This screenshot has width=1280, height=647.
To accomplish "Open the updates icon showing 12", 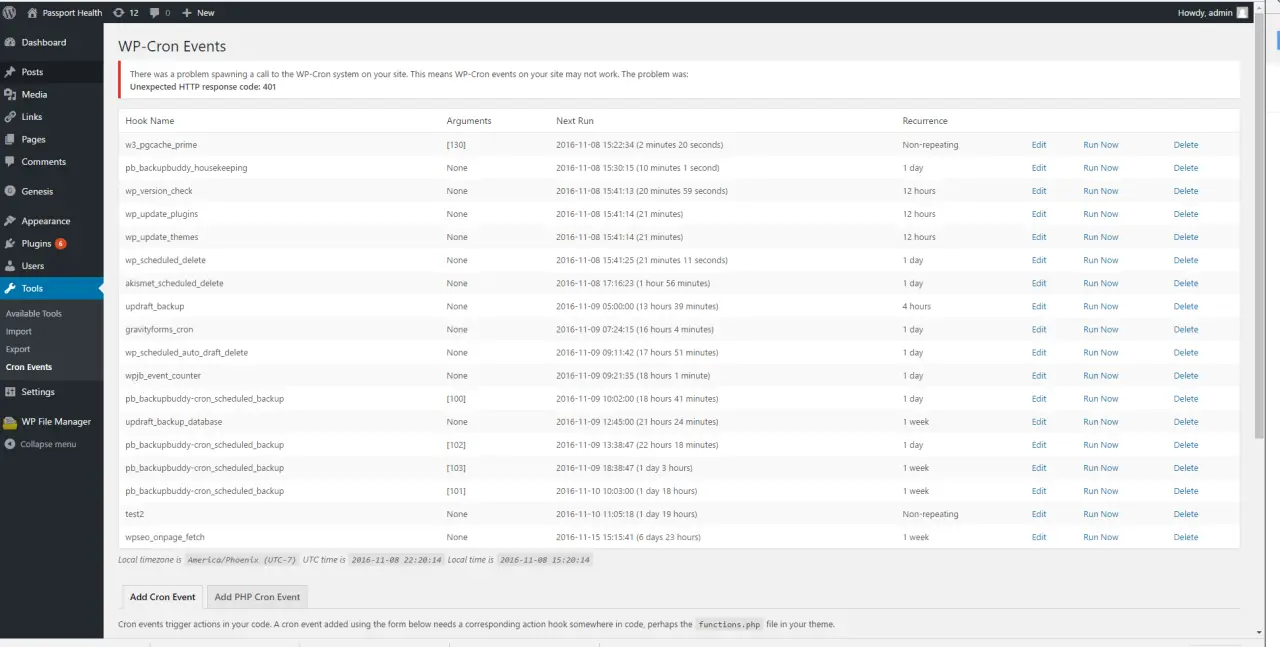I will tap(119, 13).
